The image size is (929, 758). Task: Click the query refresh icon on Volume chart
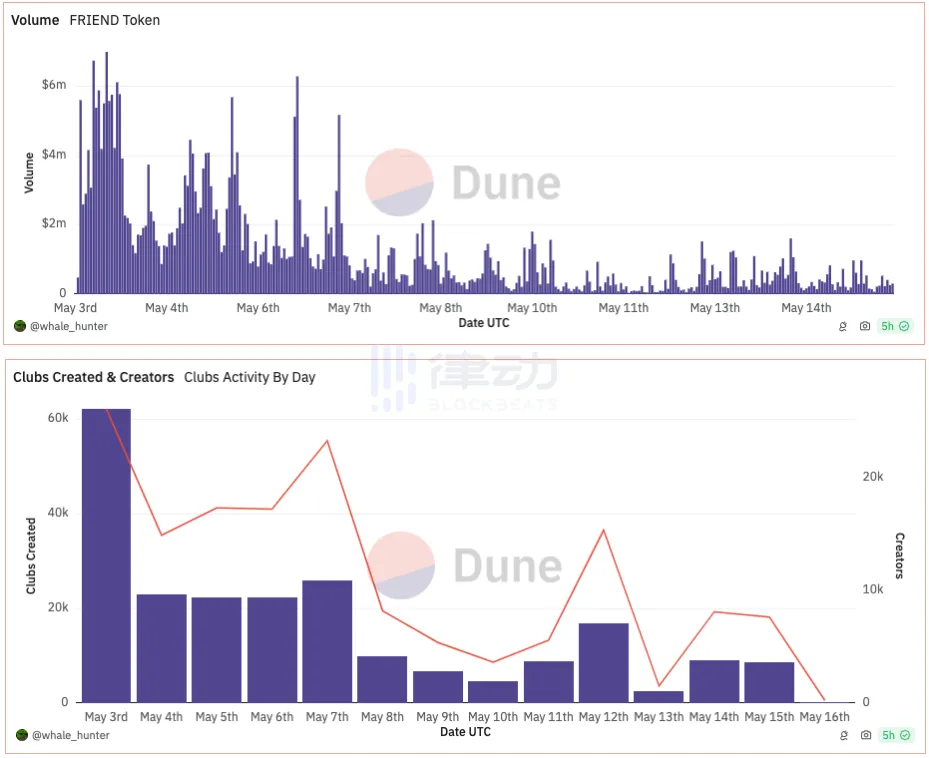pos(844,326)
